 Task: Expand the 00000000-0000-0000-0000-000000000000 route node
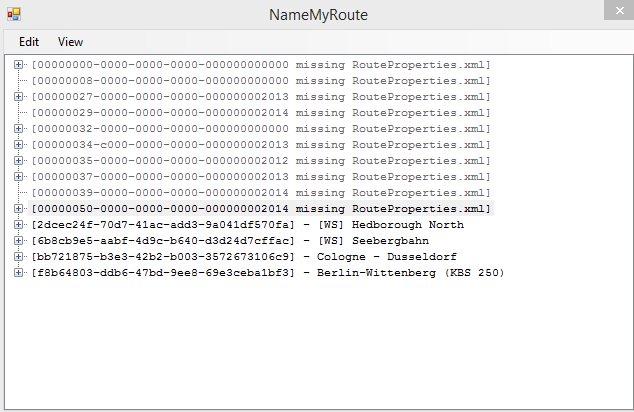click(x=20, y=65)
